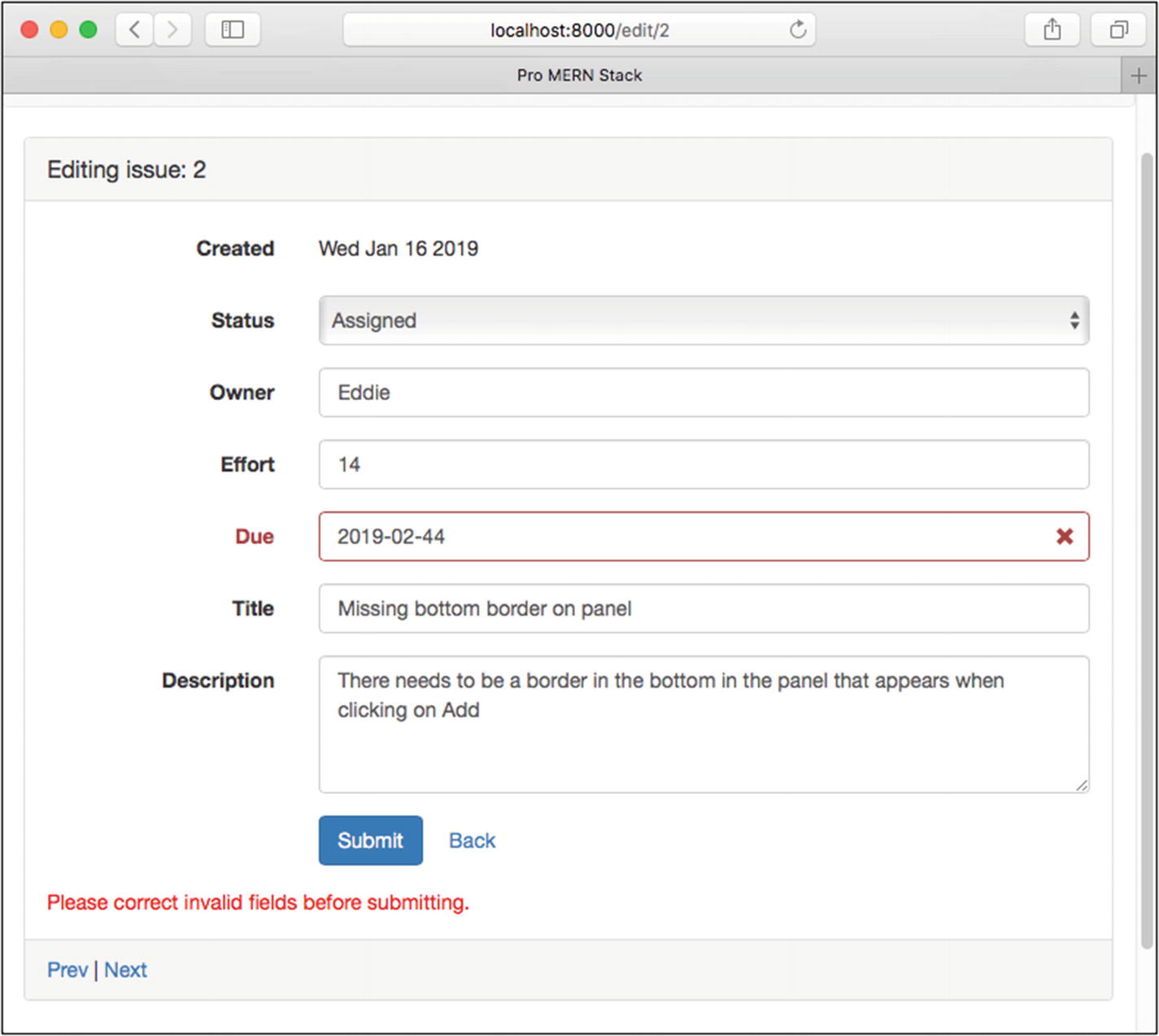
Task: Click the red error X in the Due field
Action: coord(1064,537)
